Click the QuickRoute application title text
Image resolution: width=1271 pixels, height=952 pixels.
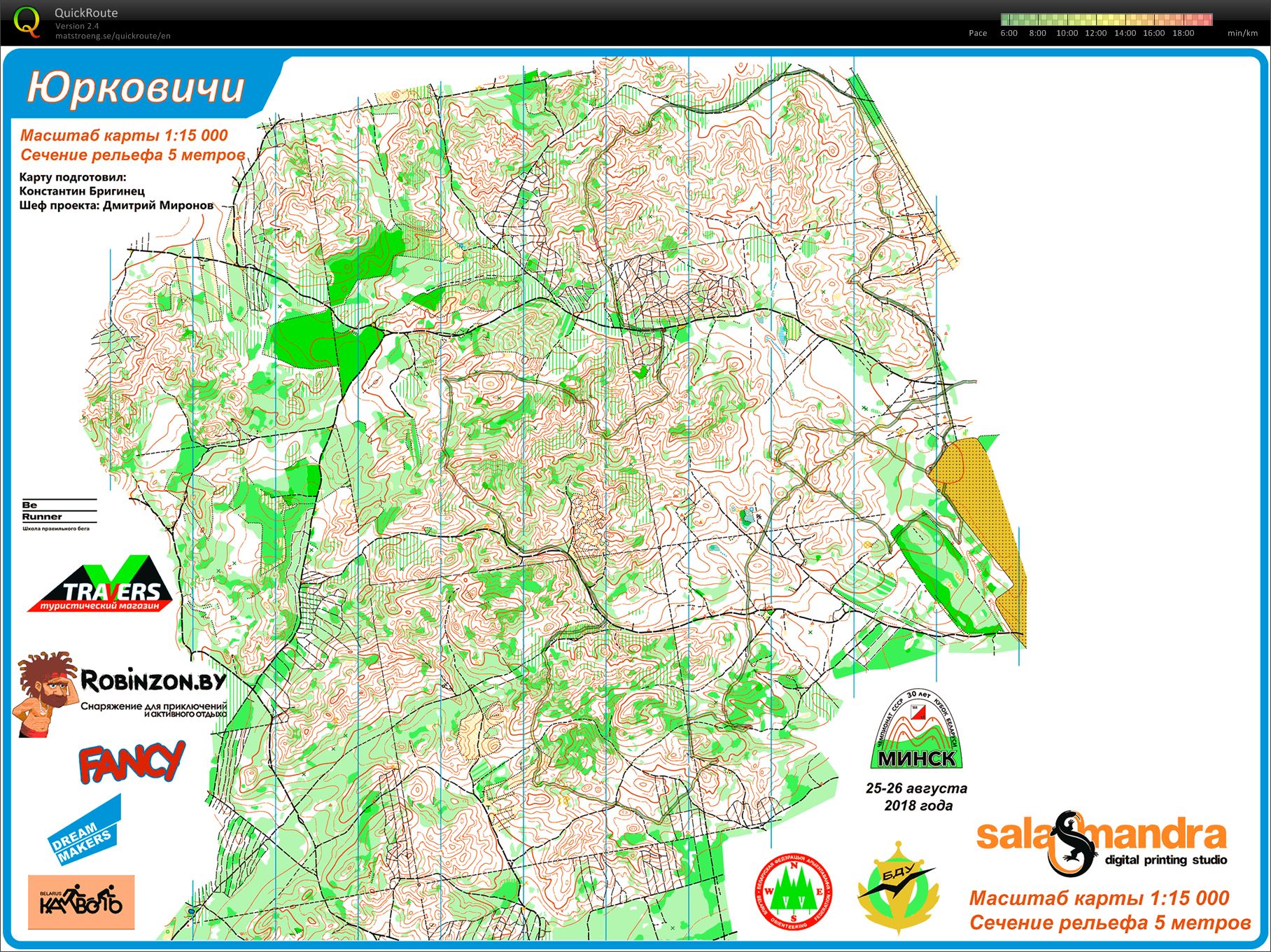[86, 13]
